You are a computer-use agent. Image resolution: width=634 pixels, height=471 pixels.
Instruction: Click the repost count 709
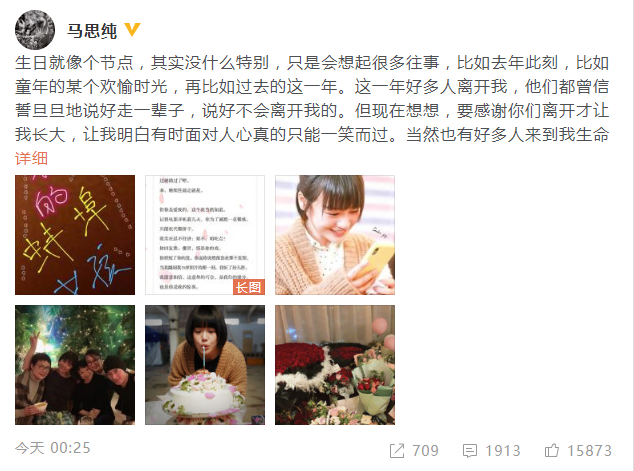[x=425, y=450]
